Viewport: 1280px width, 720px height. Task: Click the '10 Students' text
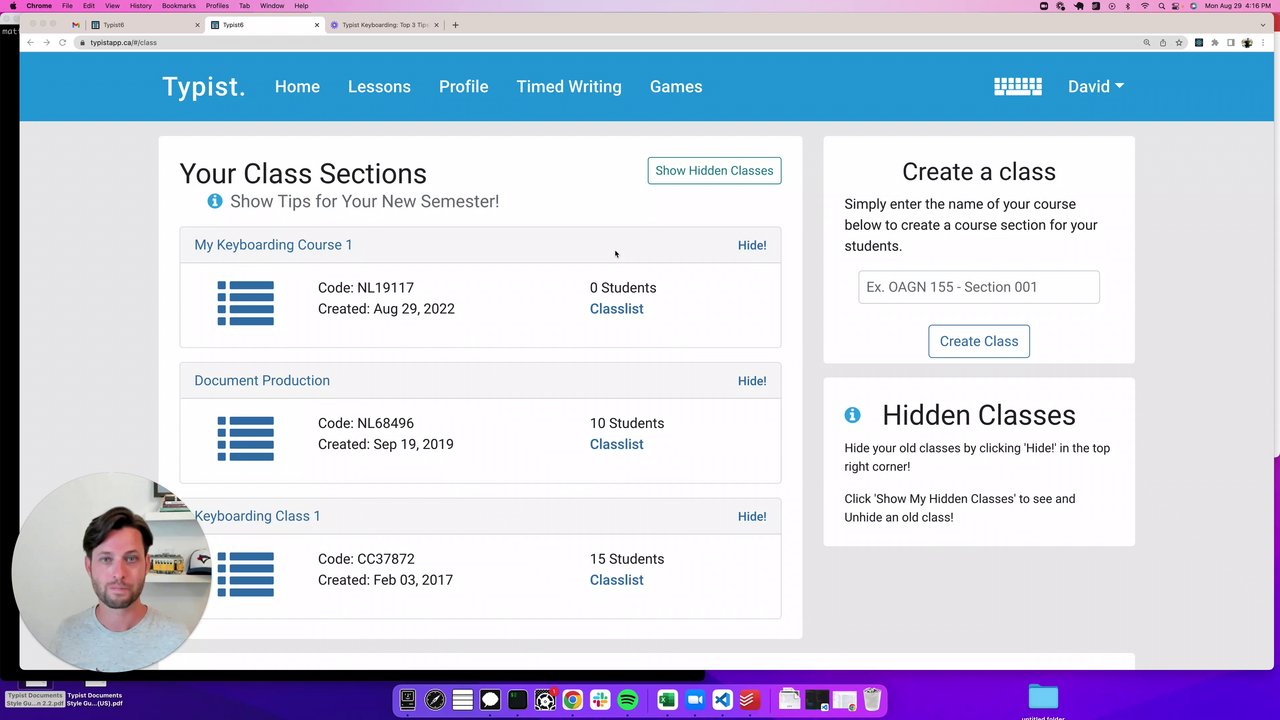click(x=627, y=423)
